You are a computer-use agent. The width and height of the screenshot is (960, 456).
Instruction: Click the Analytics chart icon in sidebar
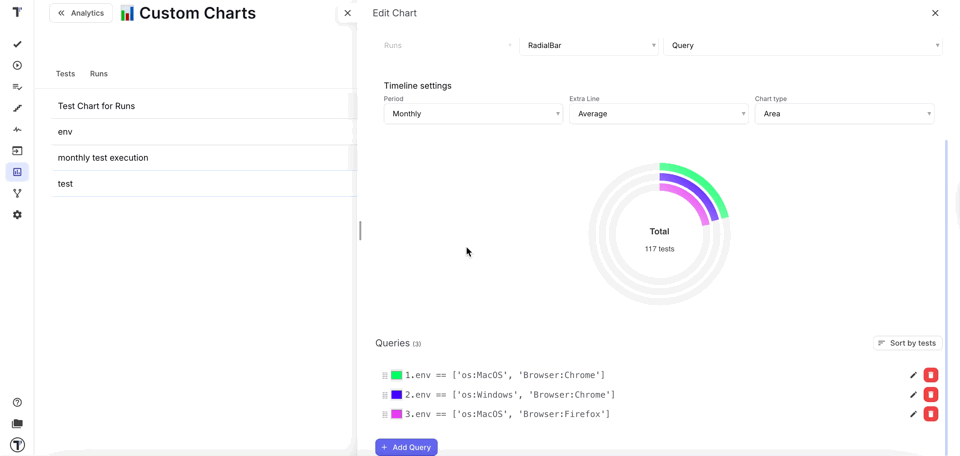[x=17, y=172]
